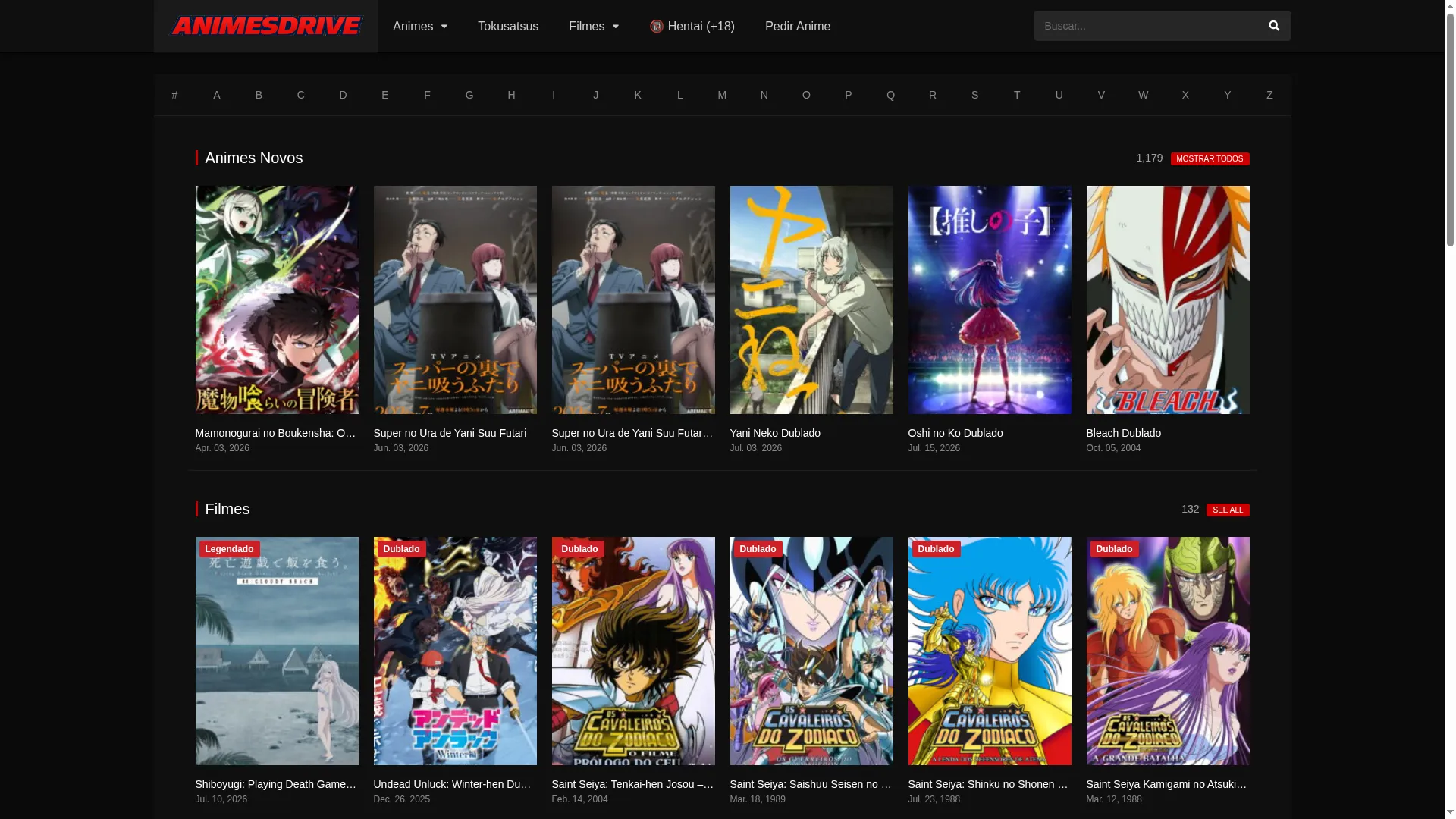Click date 'Mar. 12, 1988'
1456x819 pixels.
coord(1114,799)
